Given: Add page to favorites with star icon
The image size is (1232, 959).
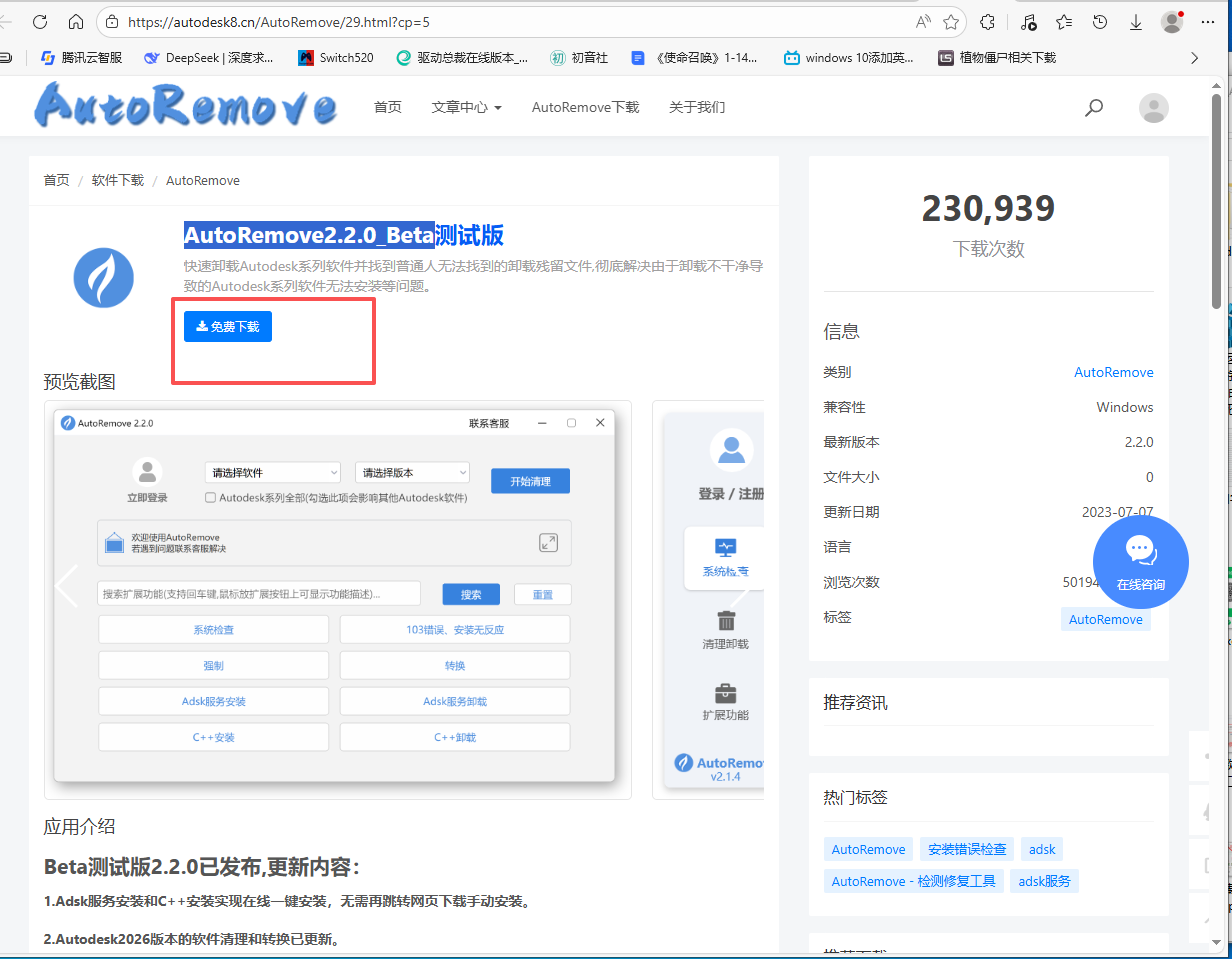Looking at the screenshot, I should [x=951, y=21].
